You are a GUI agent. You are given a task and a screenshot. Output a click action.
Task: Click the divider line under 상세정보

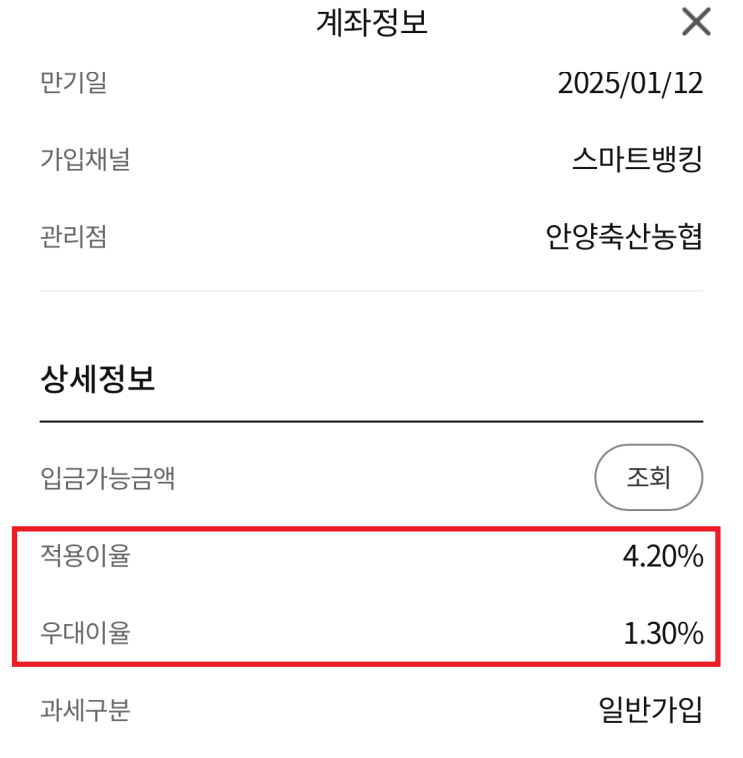coord(371,422)
